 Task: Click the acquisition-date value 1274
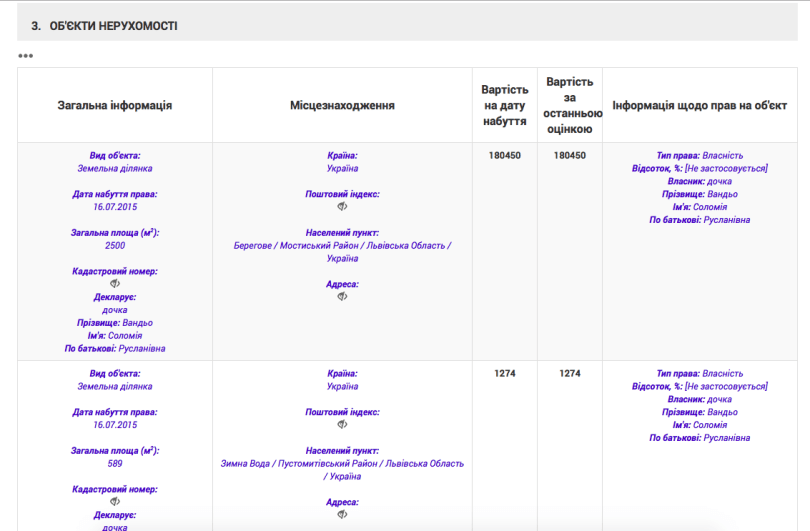(505, 373)
